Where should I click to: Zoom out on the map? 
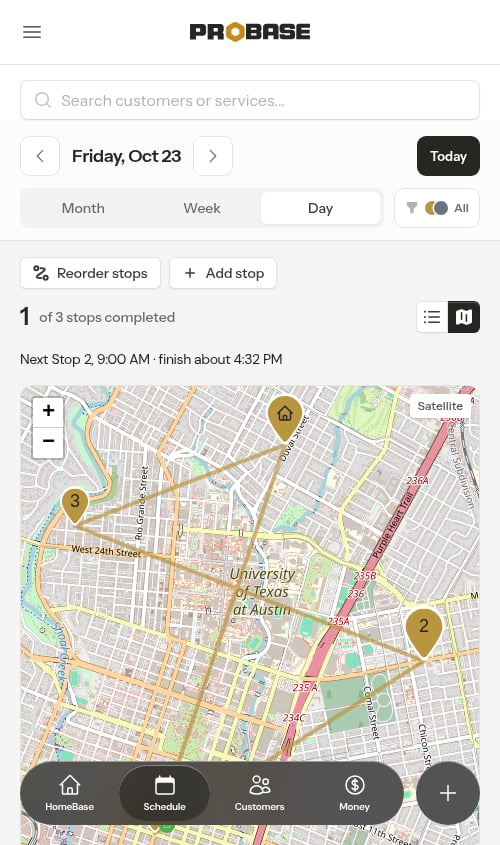coord(48,442)
